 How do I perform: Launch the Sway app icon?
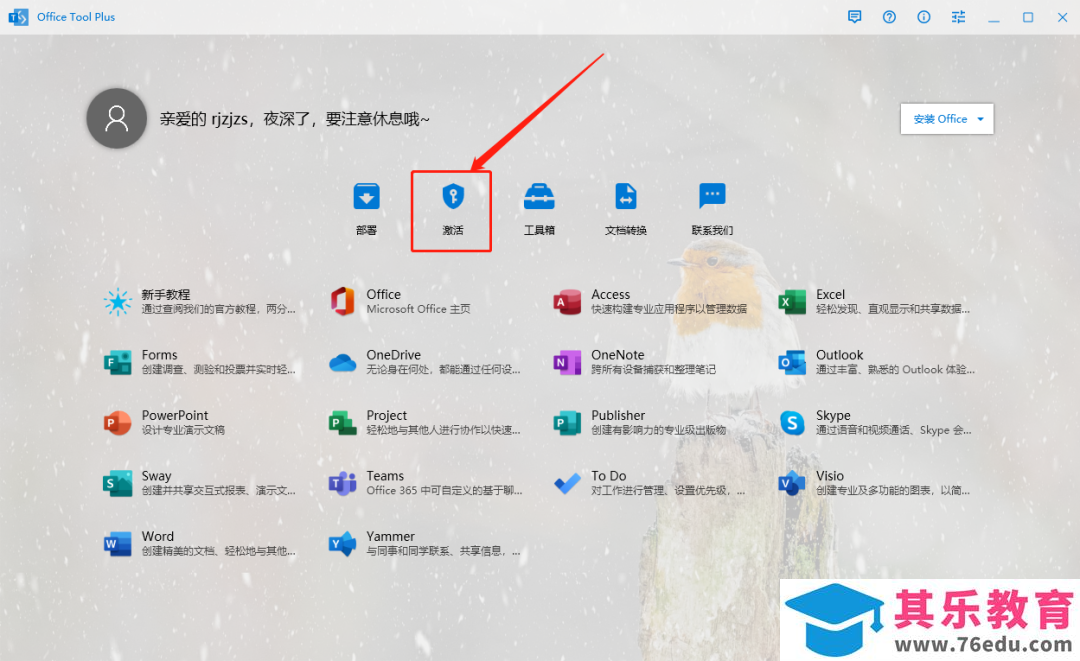pos(118,483)
